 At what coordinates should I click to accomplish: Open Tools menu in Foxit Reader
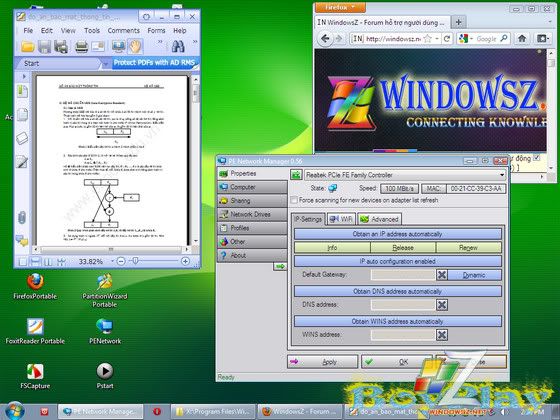coord(92,31)
